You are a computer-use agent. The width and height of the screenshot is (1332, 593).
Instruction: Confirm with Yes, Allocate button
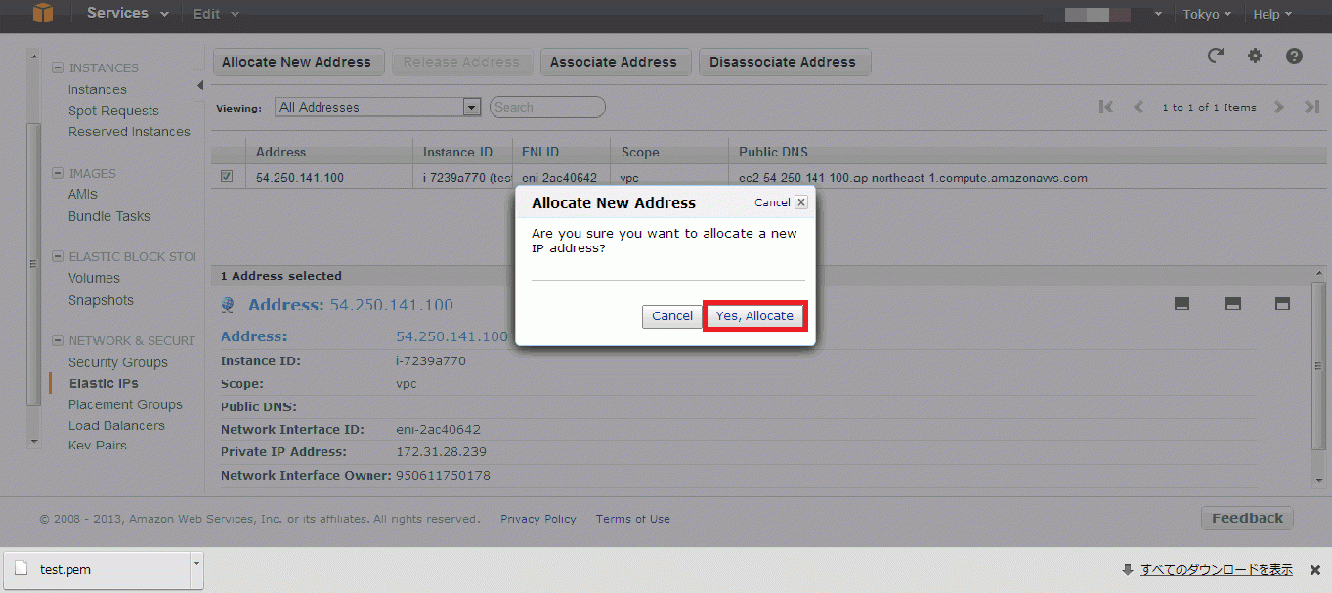(755, 316)
